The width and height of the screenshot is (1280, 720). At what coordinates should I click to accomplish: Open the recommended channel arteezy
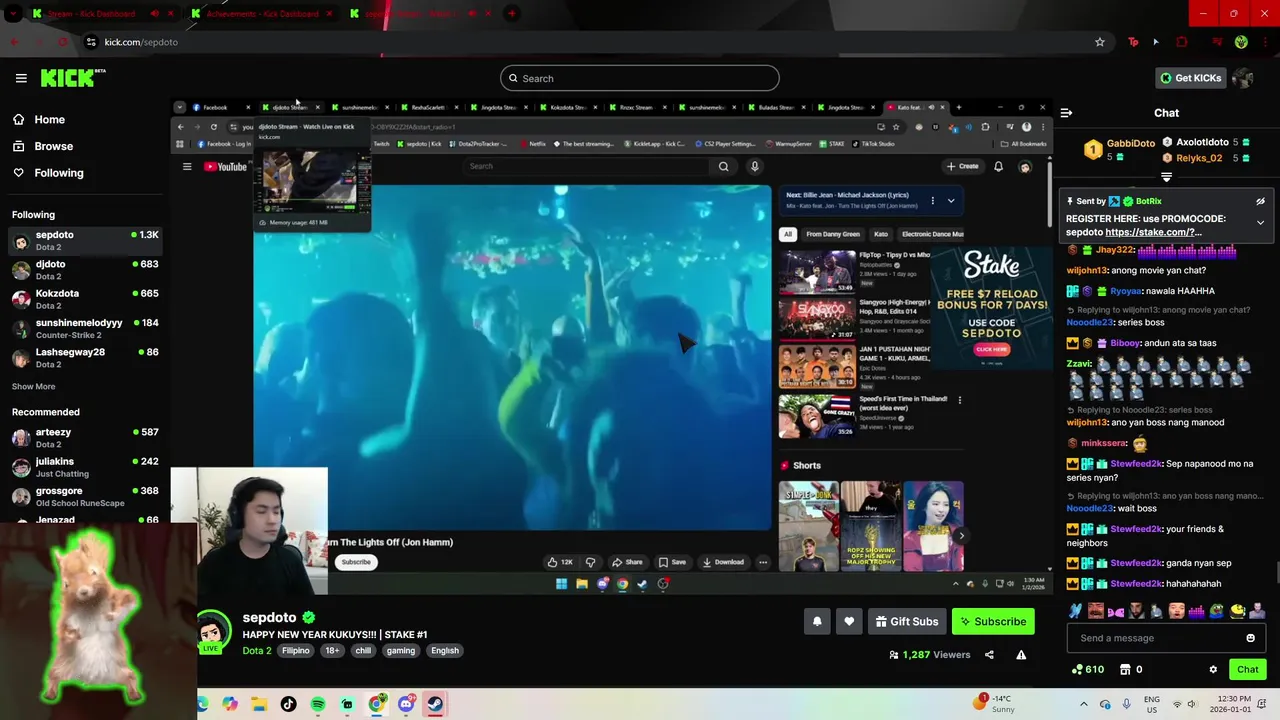85,438
